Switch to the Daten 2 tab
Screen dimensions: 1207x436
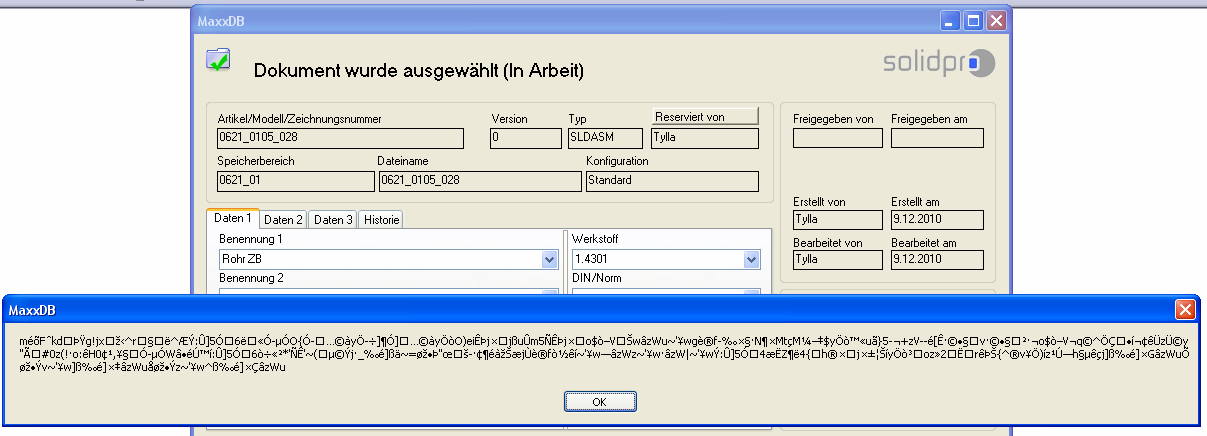coord(284,220)
